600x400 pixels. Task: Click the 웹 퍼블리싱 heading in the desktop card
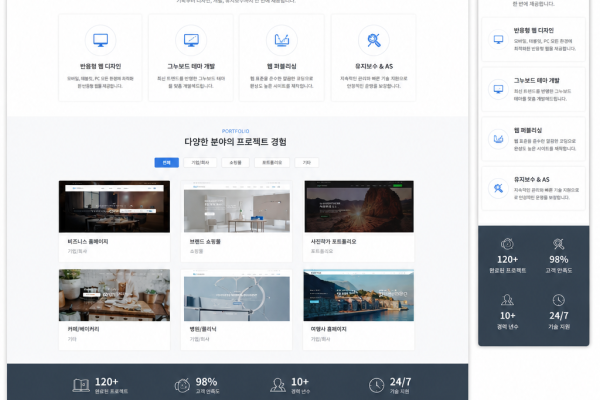pos(282,66)
